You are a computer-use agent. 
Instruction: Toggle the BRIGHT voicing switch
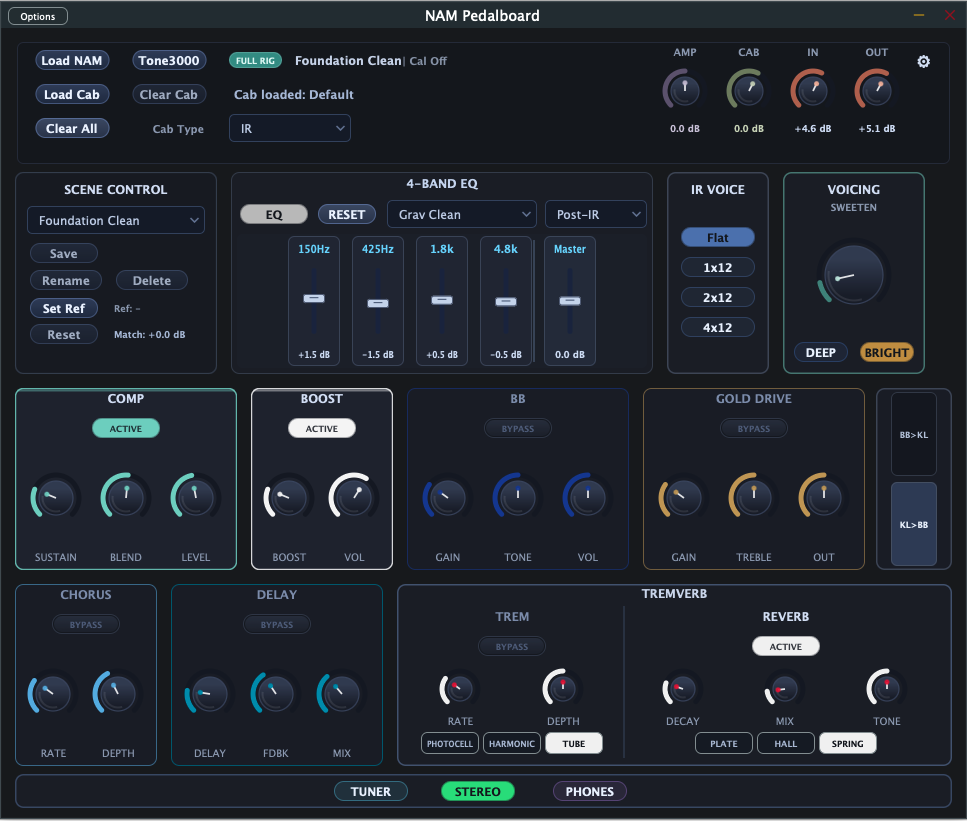click(x=887, y=352)
